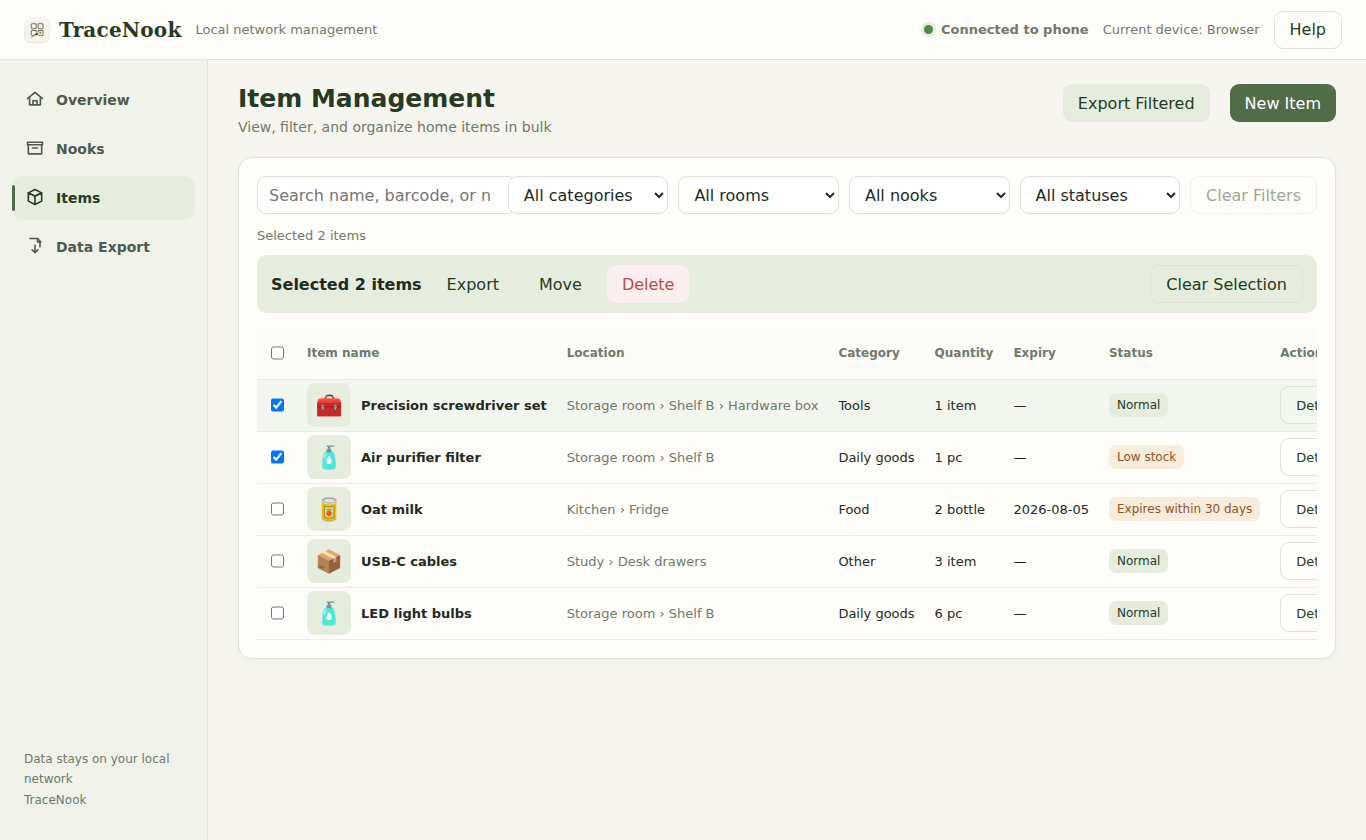The image size is (1366, 840).
Task: Move the selected items
Action: (x=560, y=284)
